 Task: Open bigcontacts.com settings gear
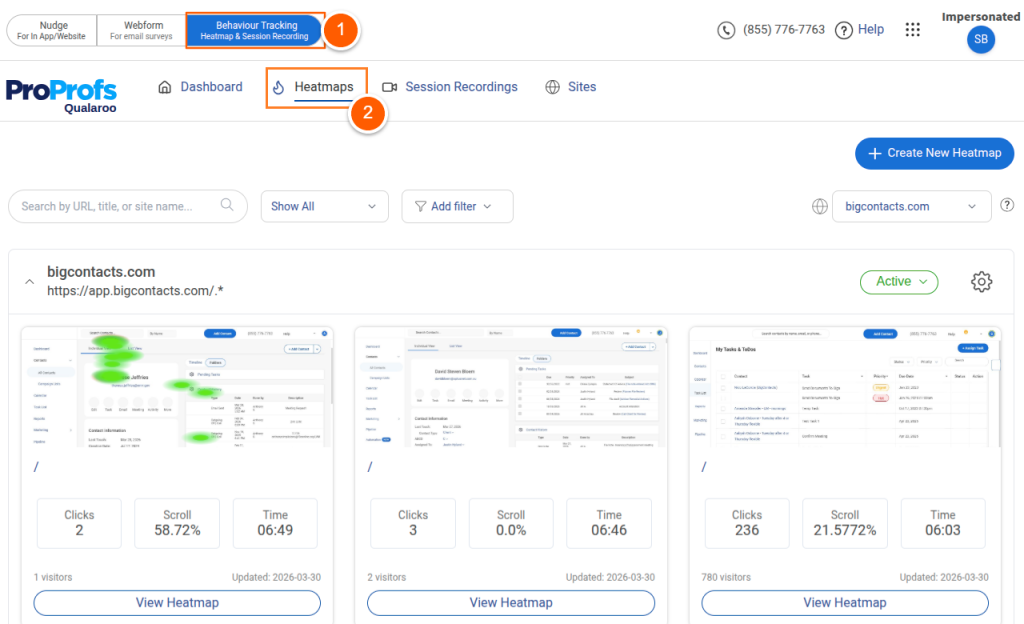tap(981, 282)
